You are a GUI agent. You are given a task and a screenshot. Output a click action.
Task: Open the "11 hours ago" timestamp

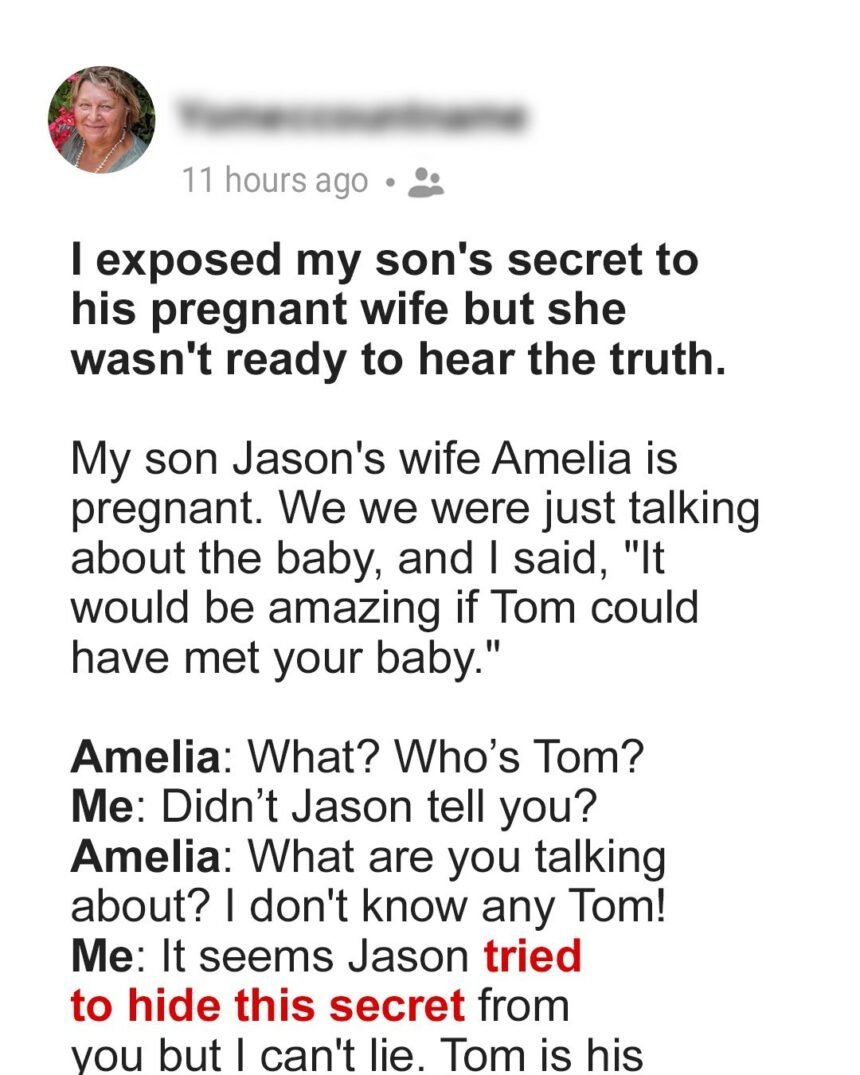coord(275,182)
